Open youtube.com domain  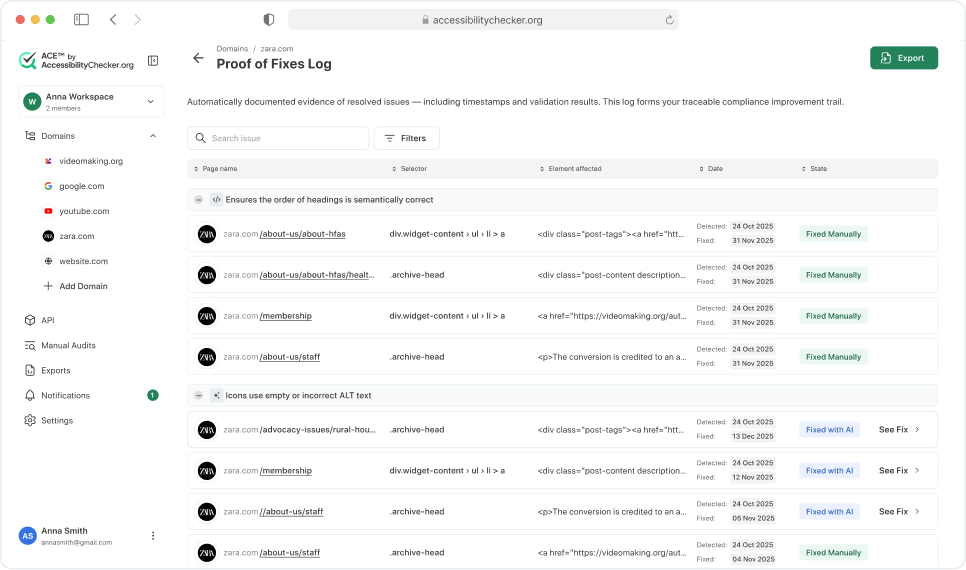84,211
